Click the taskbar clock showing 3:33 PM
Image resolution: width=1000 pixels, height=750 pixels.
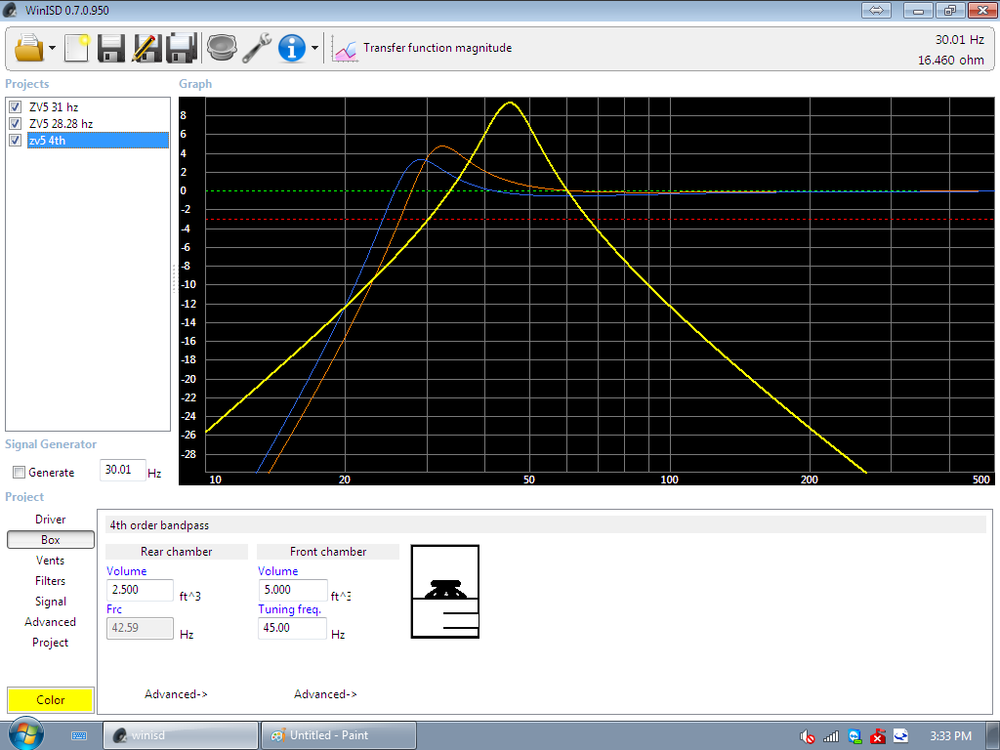[950, 736]
